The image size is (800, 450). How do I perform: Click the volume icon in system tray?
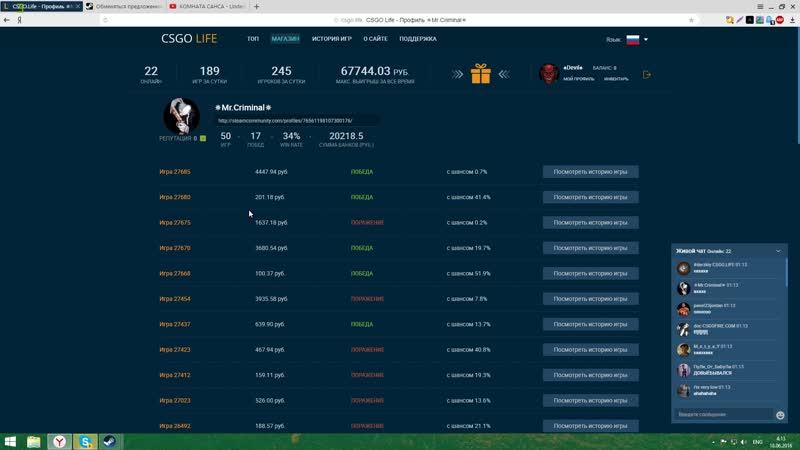coord(744,442)
